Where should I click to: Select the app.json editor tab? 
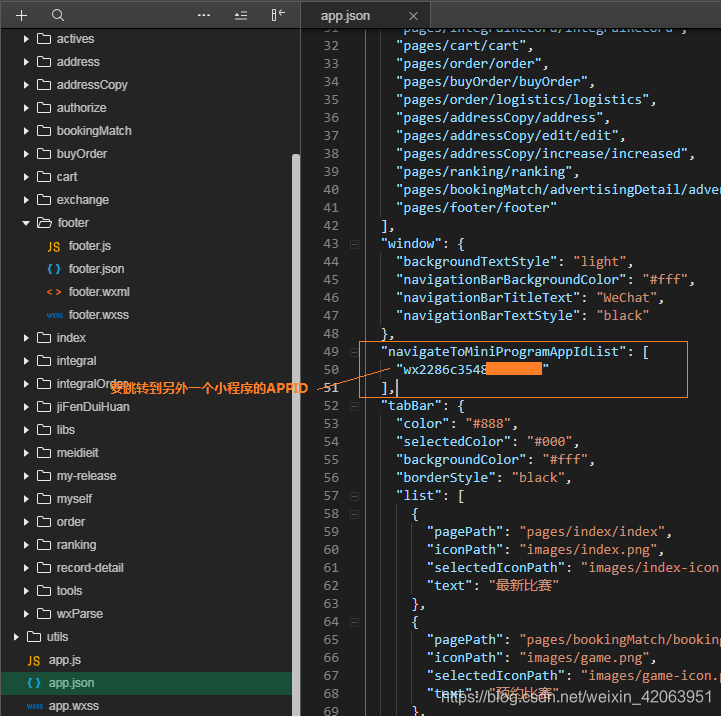[x=345, y=16]
